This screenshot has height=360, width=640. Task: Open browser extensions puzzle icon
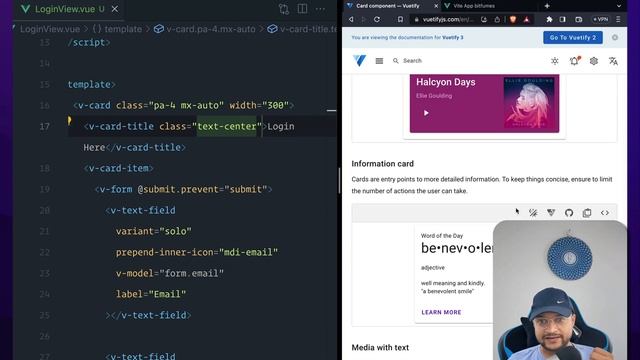549,19
